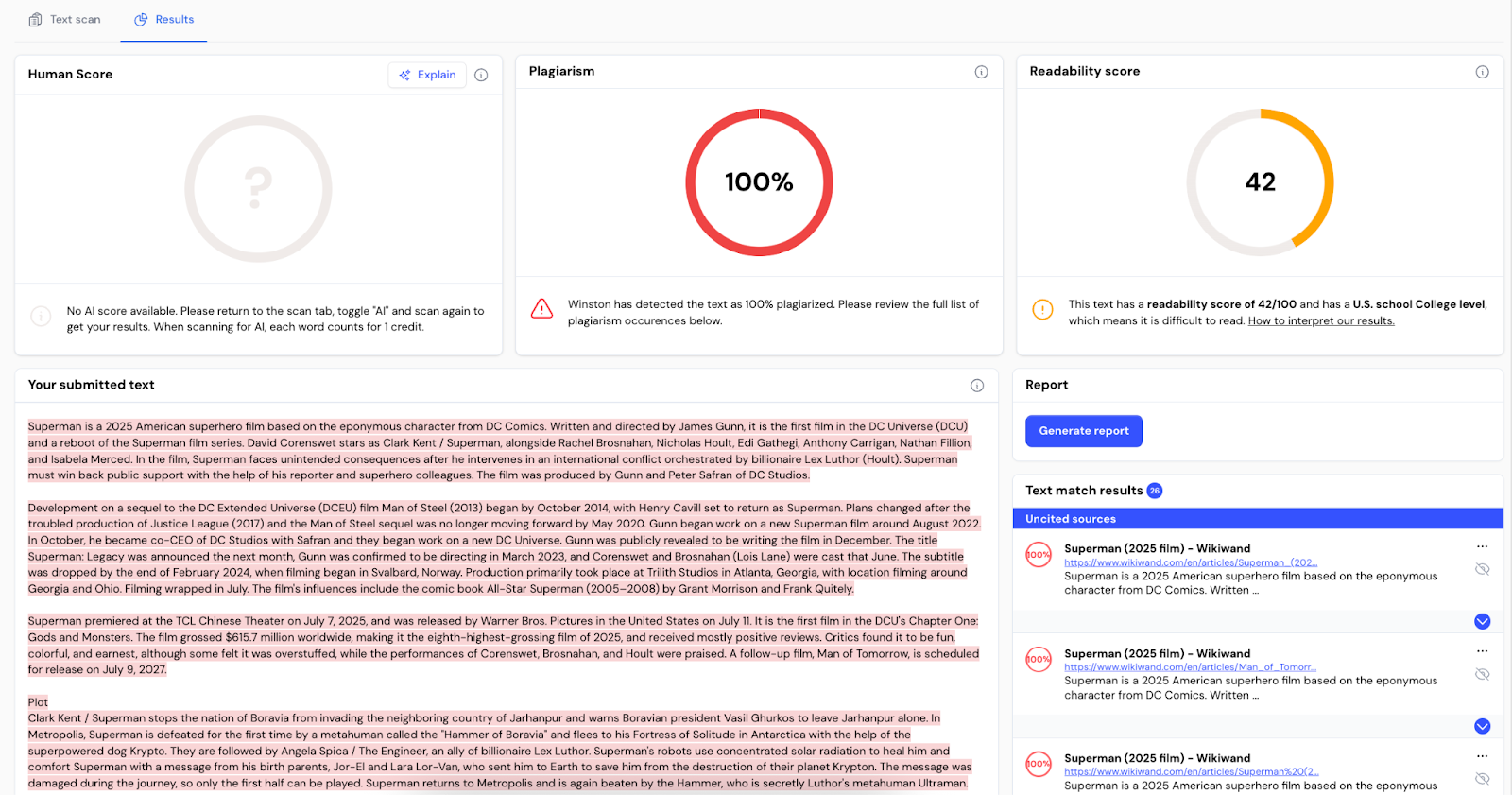Click the 100% plagiarism progress ring
This screenshot has width=1512, height=795.
[759, 182]
